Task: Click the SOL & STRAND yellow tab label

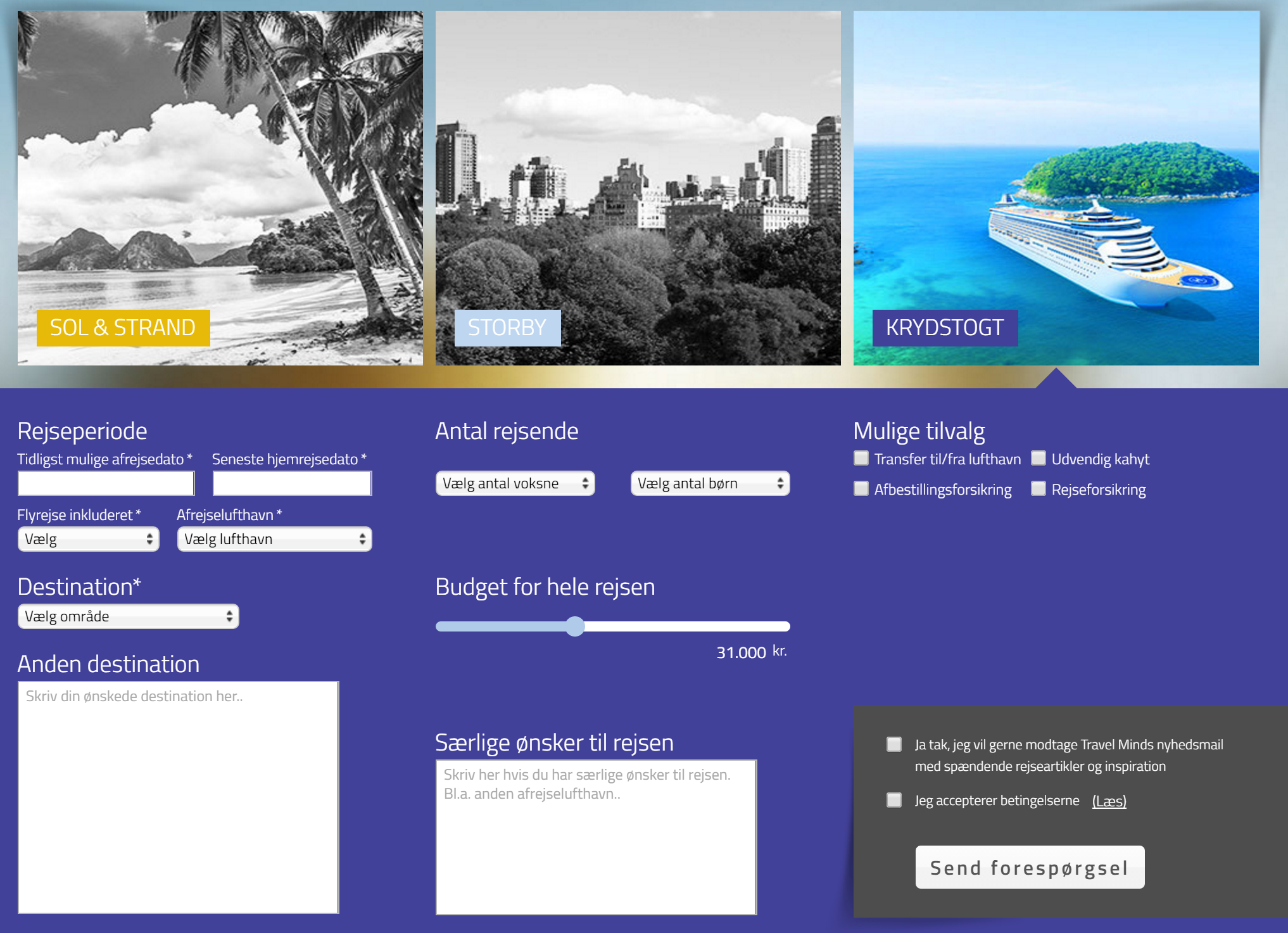Action: 123,328
